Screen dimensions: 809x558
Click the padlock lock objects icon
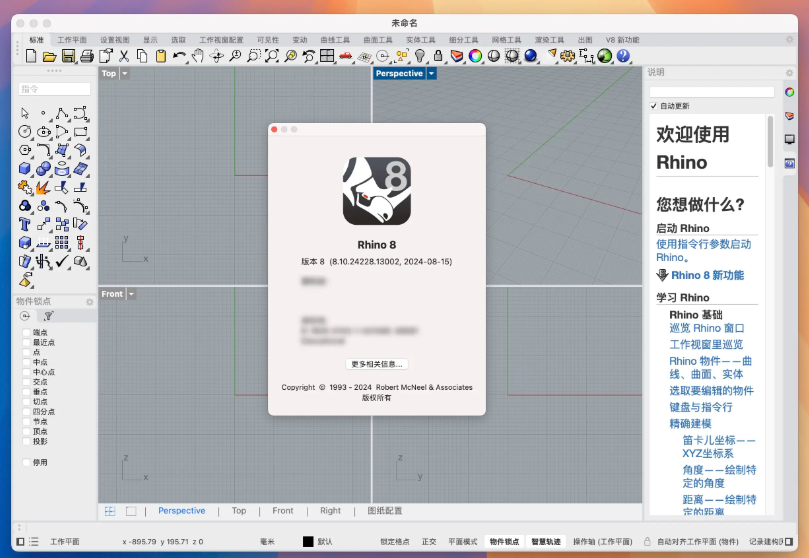click(x=438, y=56)
